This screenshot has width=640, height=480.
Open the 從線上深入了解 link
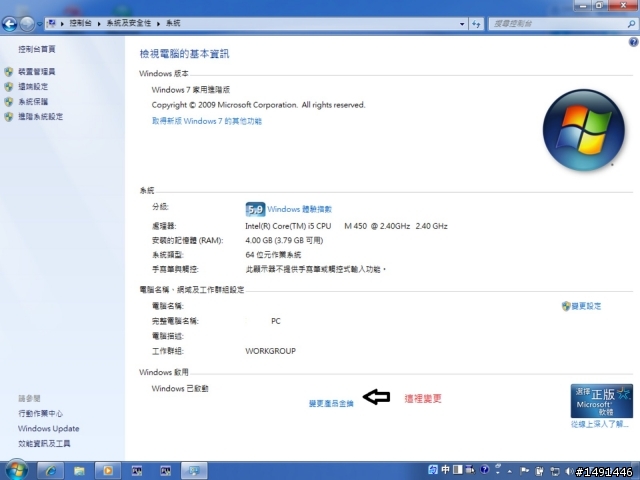tap(599, 424)
